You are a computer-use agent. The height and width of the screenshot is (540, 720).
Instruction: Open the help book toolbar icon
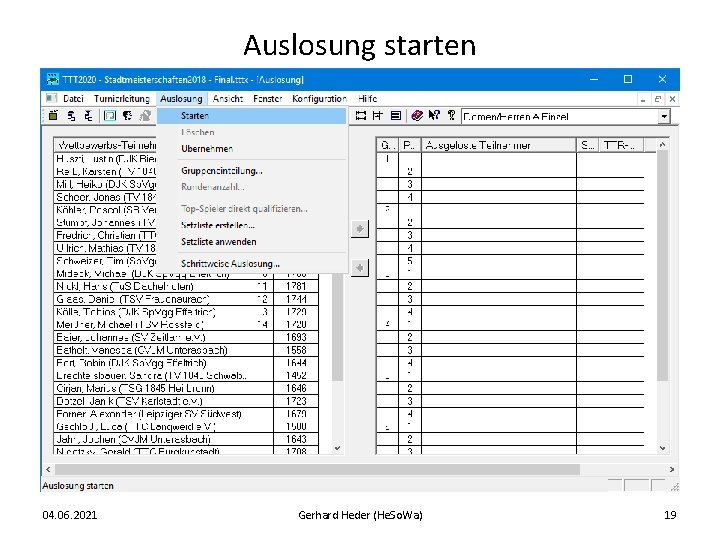[x=416, y=116]
